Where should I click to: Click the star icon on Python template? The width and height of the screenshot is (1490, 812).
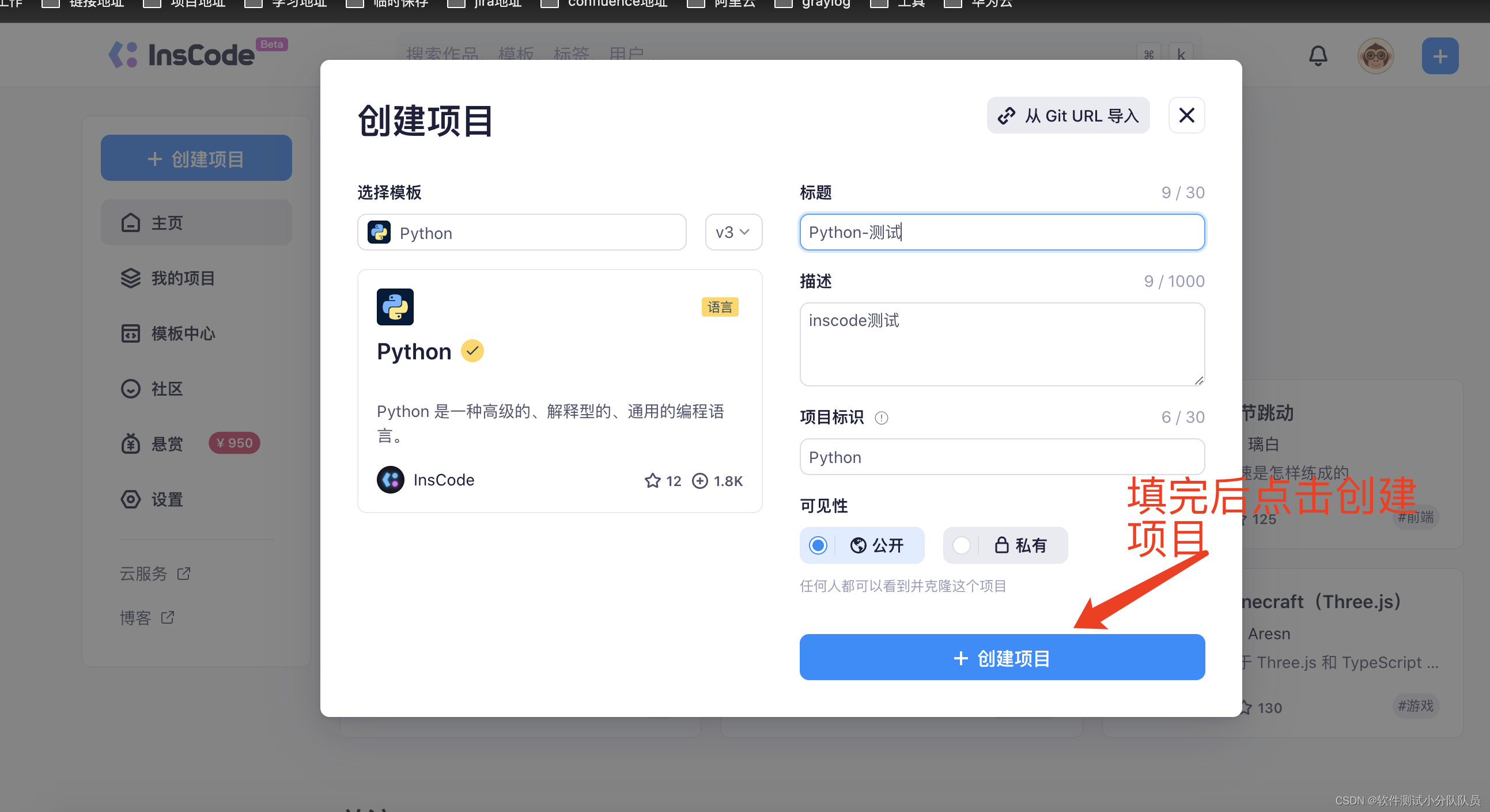(x=652, y=481)
